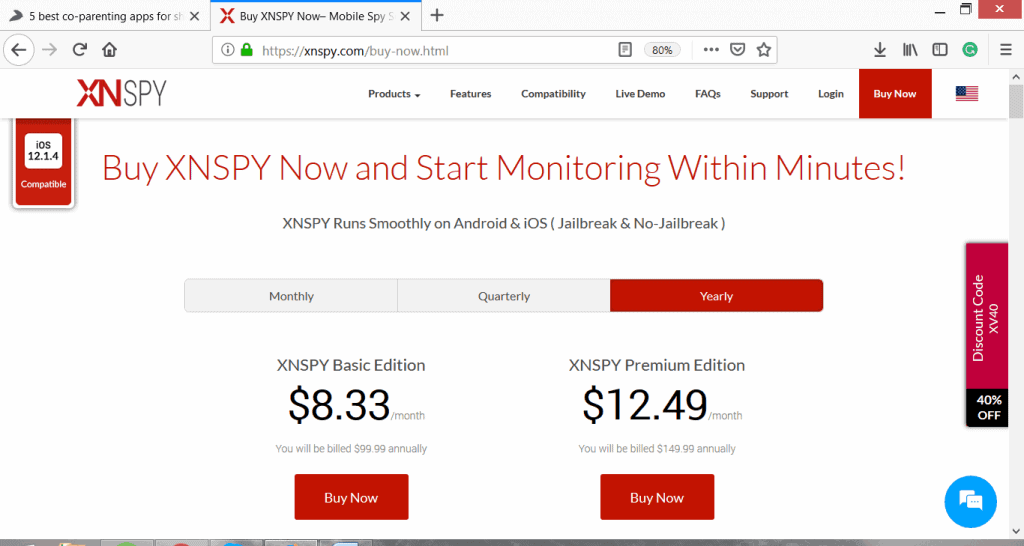Image resolution: width=1024 pixels, height=546 pixels.
Task: Buy Now for XNSPY Premium Edition
Action: (x=657, y=497)
